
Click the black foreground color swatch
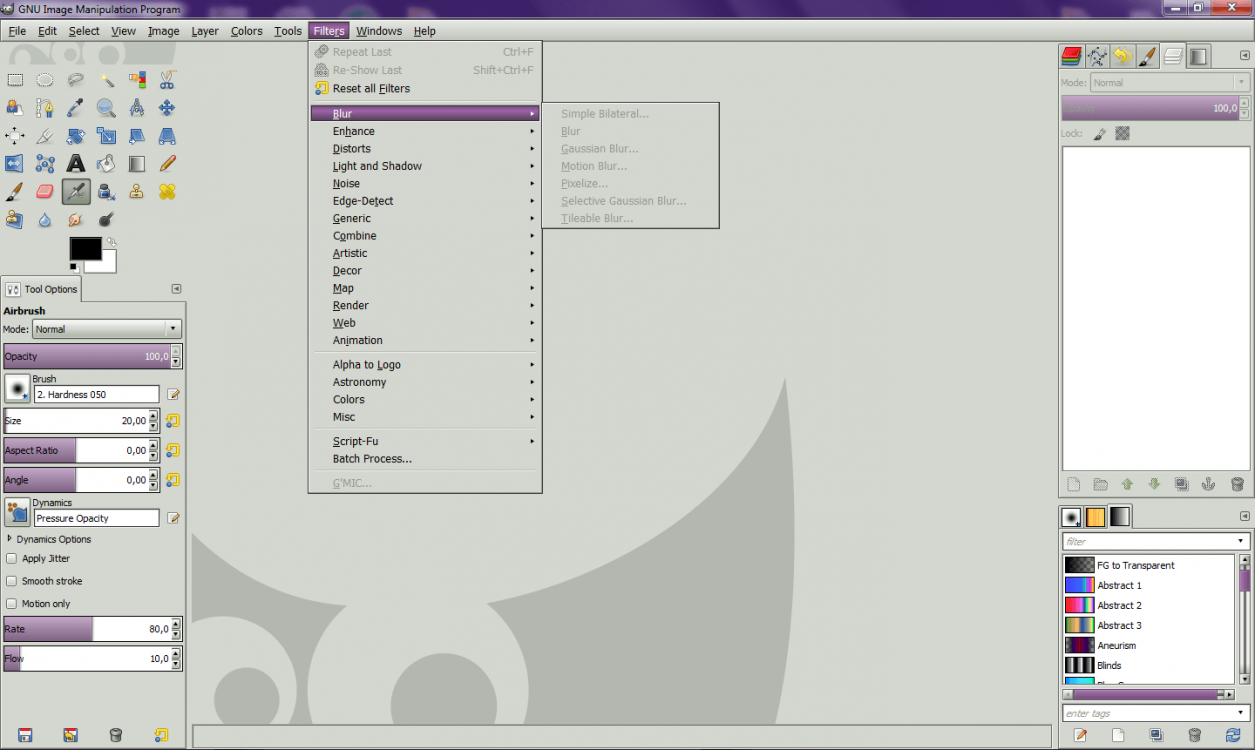tap(85, 249)
